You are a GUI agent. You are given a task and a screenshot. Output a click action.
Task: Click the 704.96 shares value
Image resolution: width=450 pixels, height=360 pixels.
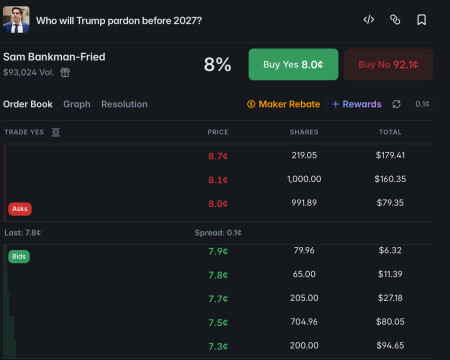(304, 322)
